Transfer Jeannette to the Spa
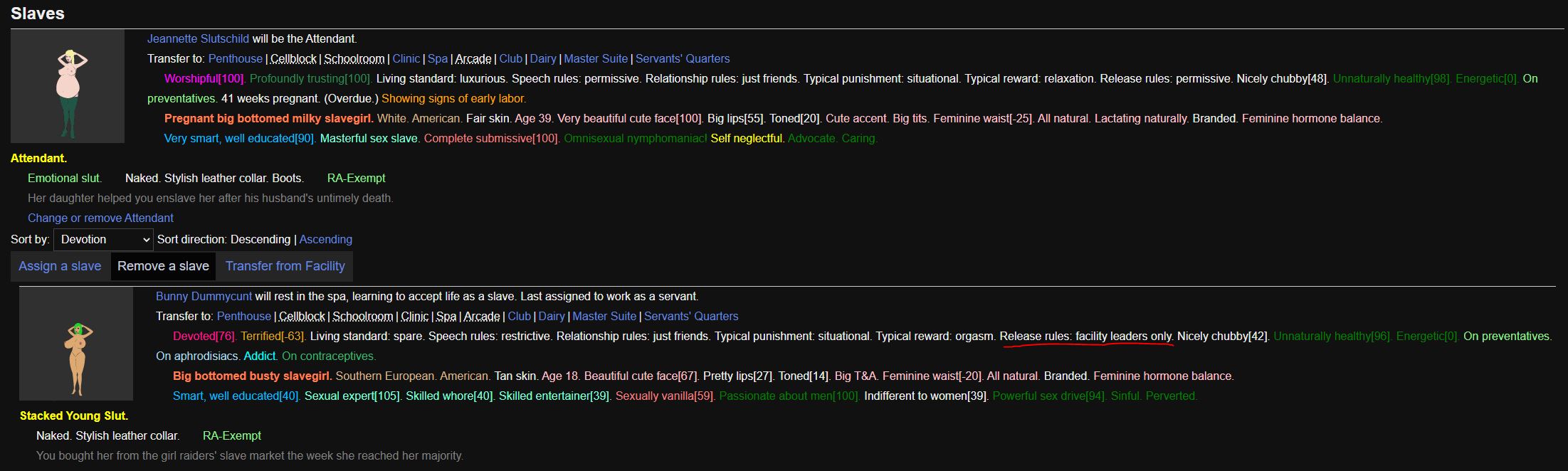 (x=437, y=59)
